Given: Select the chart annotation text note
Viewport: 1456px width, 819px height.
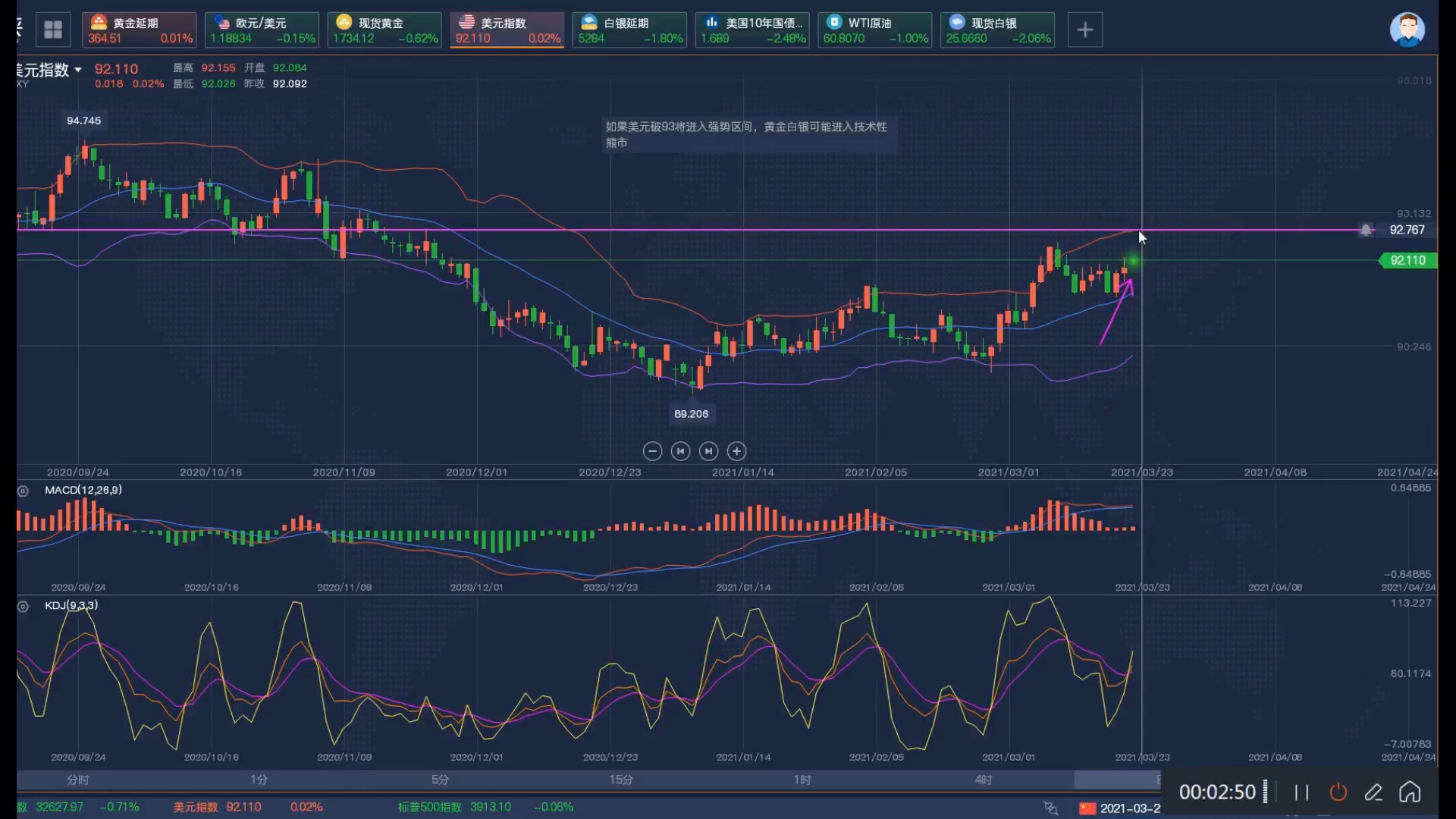Looking at the screenshot, I should coord(749,134).
